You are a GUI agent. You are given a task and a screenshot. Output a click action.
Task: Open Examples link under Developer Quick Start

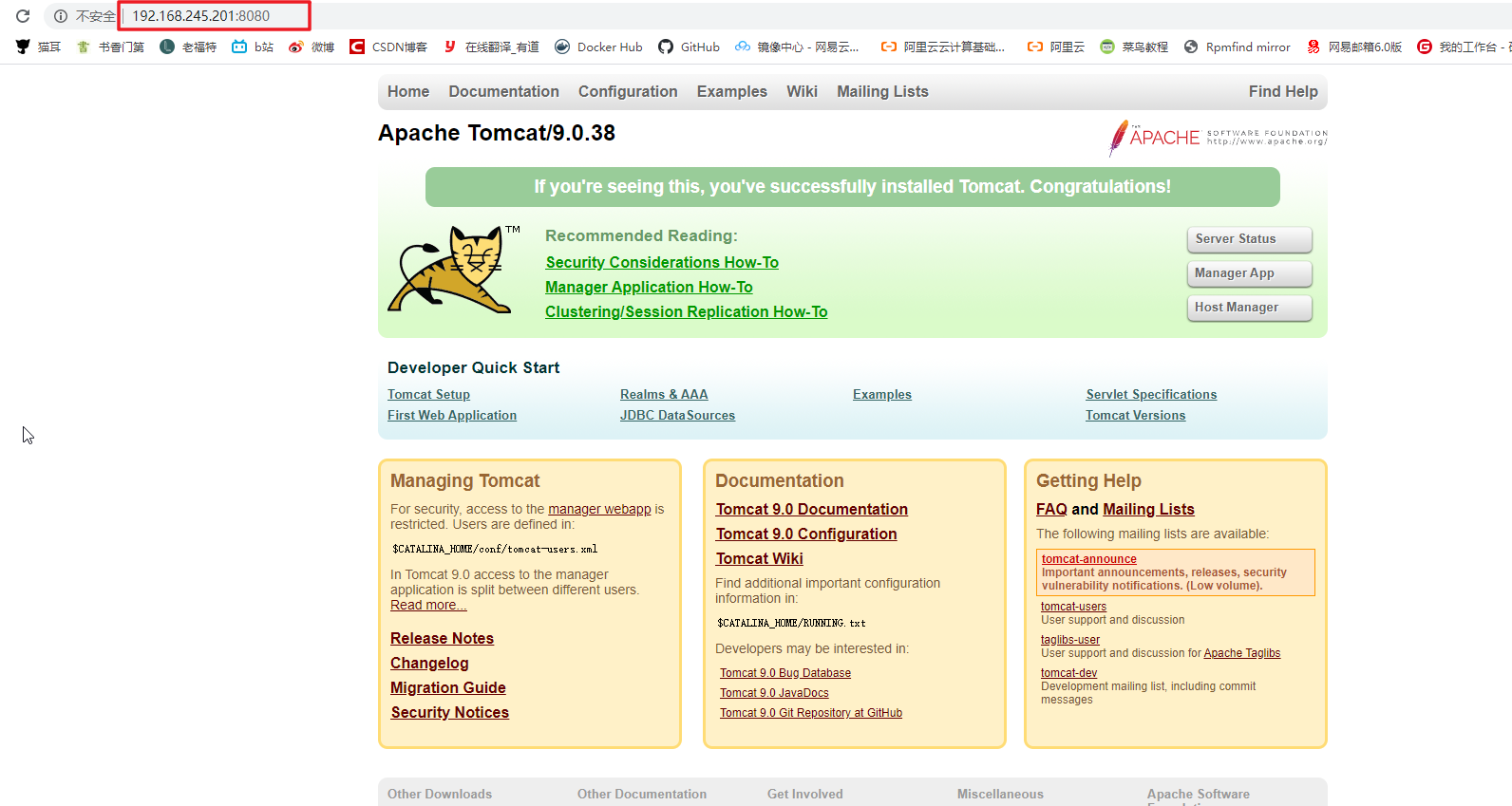pos(882,394)
